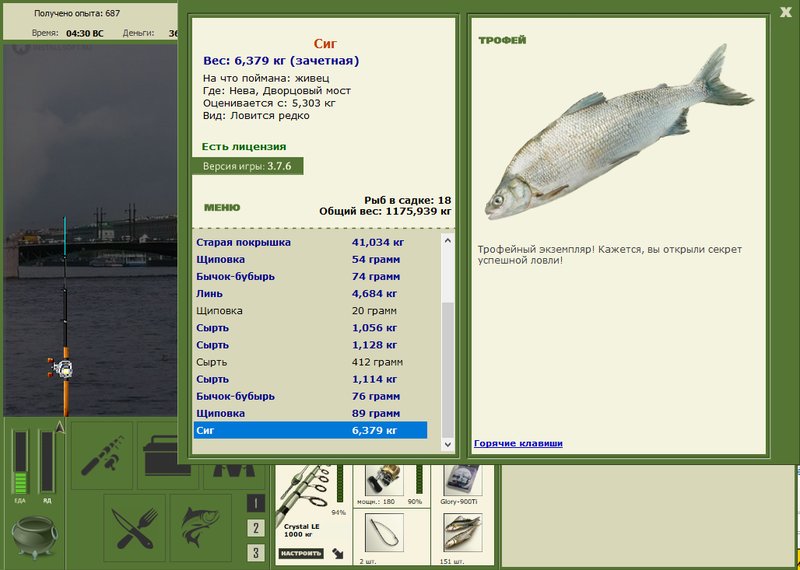The image size is (800, 570).
Task: Click the fish list scroll up arrow
Action: 447,240
